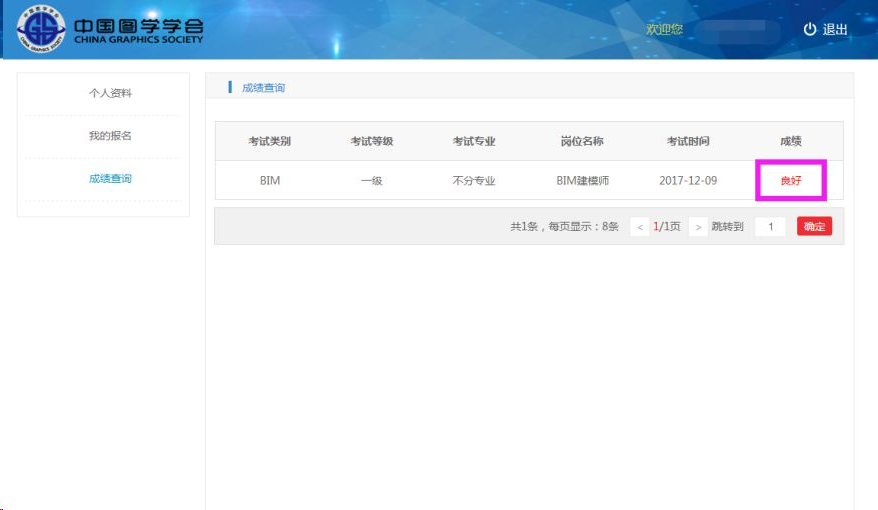Click the 2017-12-09 exam date cell
The image size is (878, 510).
(688, 180)
